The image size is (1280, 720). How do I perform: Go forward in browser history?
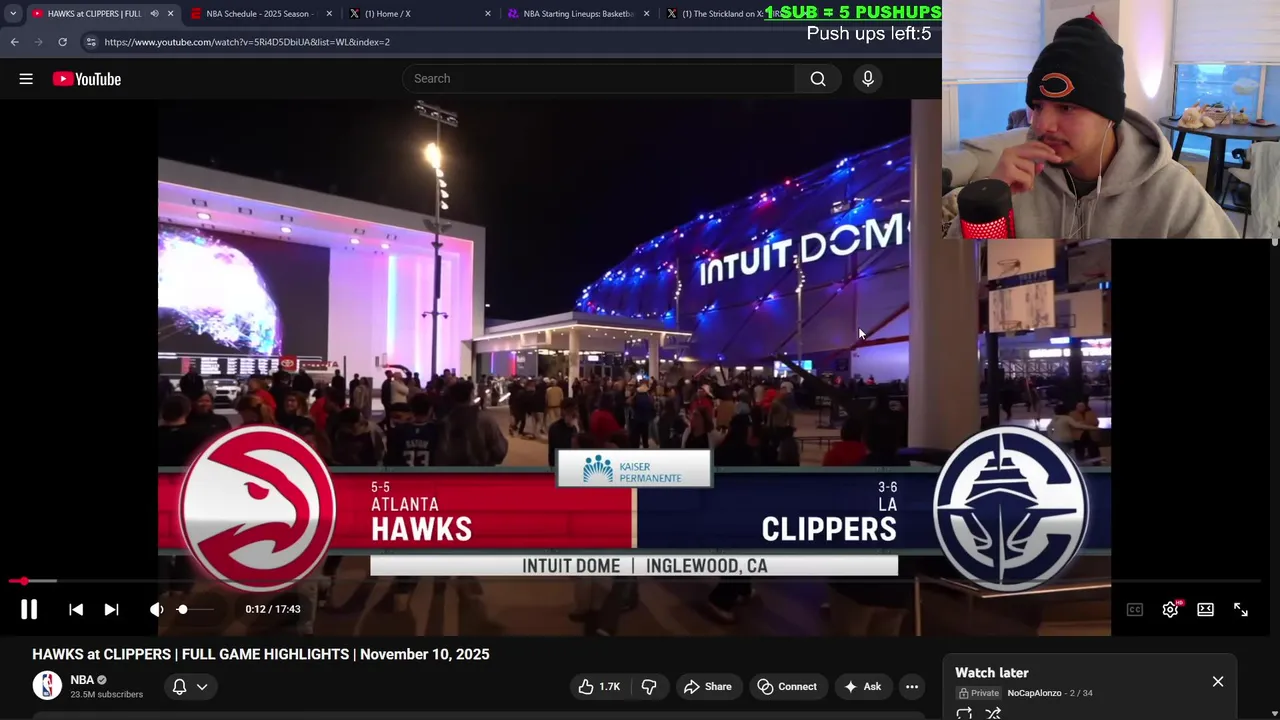click(38, 42)
